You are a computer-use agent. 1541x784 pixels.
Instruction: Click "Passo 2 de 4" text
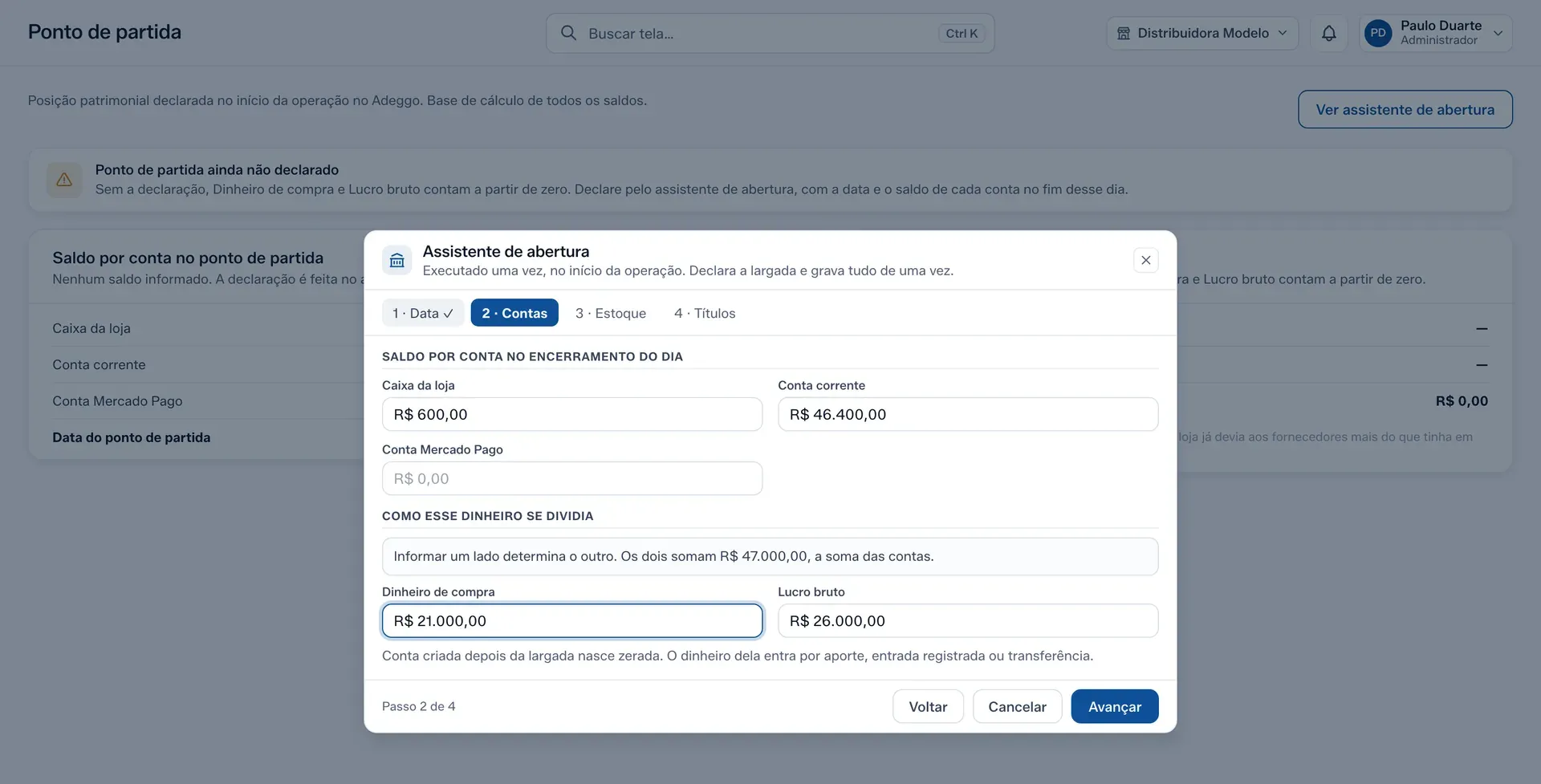tap(418, 706)
